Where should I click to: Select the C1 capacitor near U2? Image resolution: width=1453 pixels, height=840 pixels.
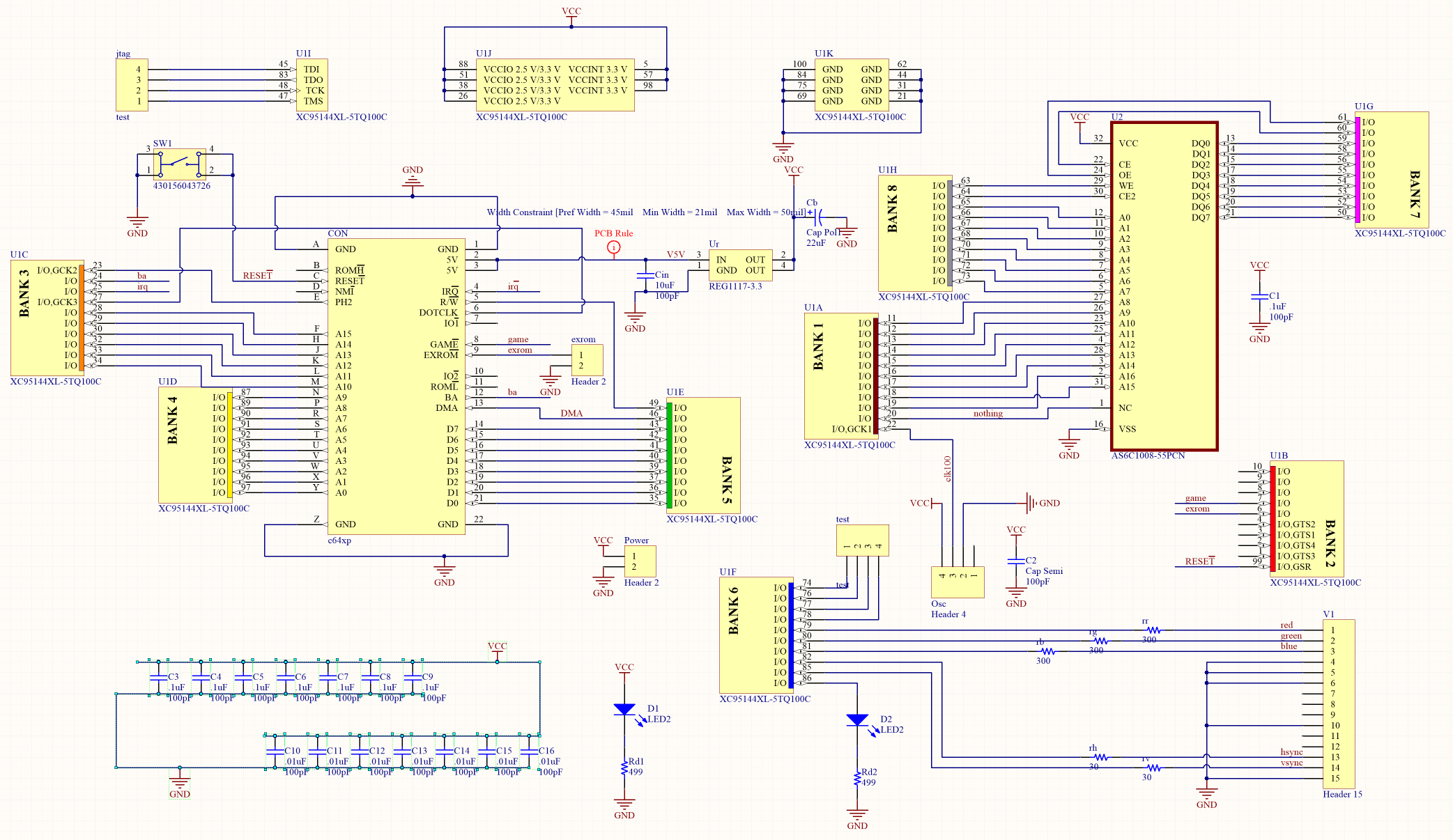tap(1259, 297)
